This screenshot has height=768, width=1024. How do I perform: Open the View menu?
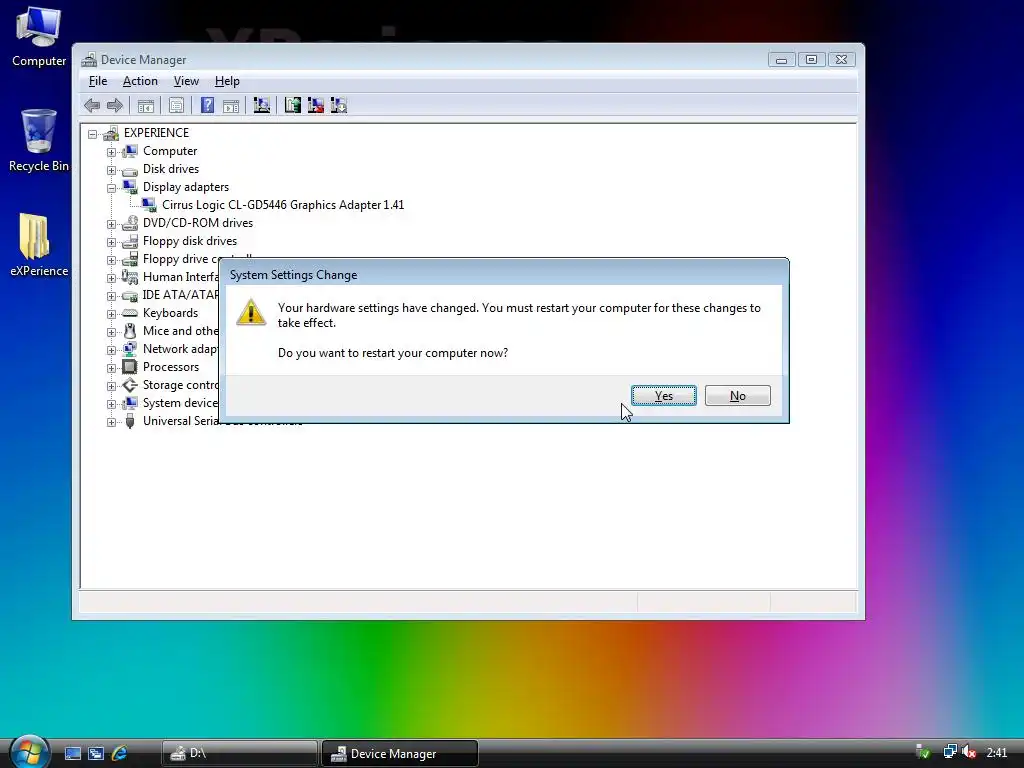click(x=186, y=81)
